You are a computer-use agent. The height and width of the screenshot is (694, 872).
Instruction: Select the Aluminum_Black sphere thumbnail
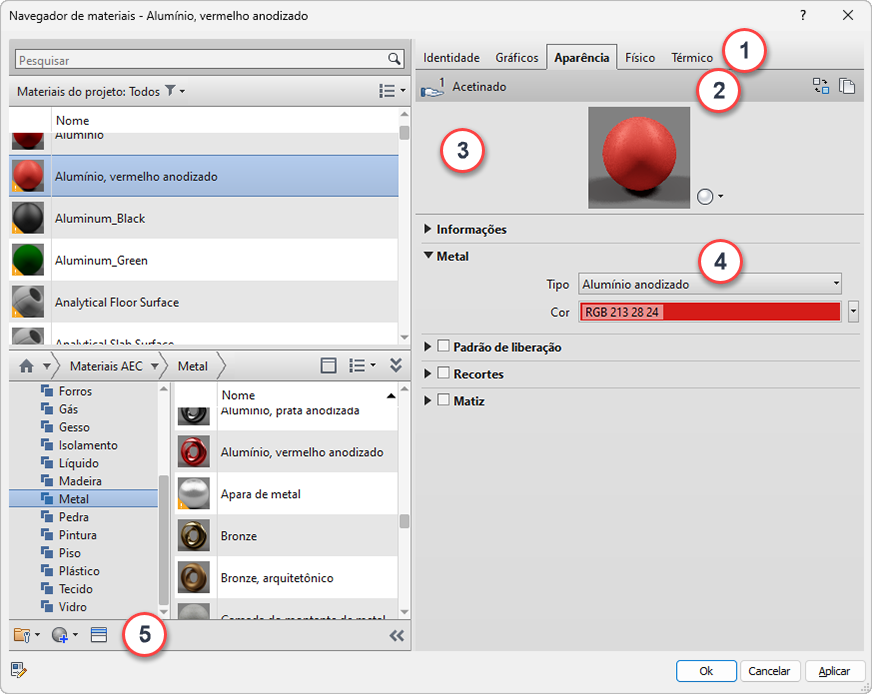(x=28, y=218)
